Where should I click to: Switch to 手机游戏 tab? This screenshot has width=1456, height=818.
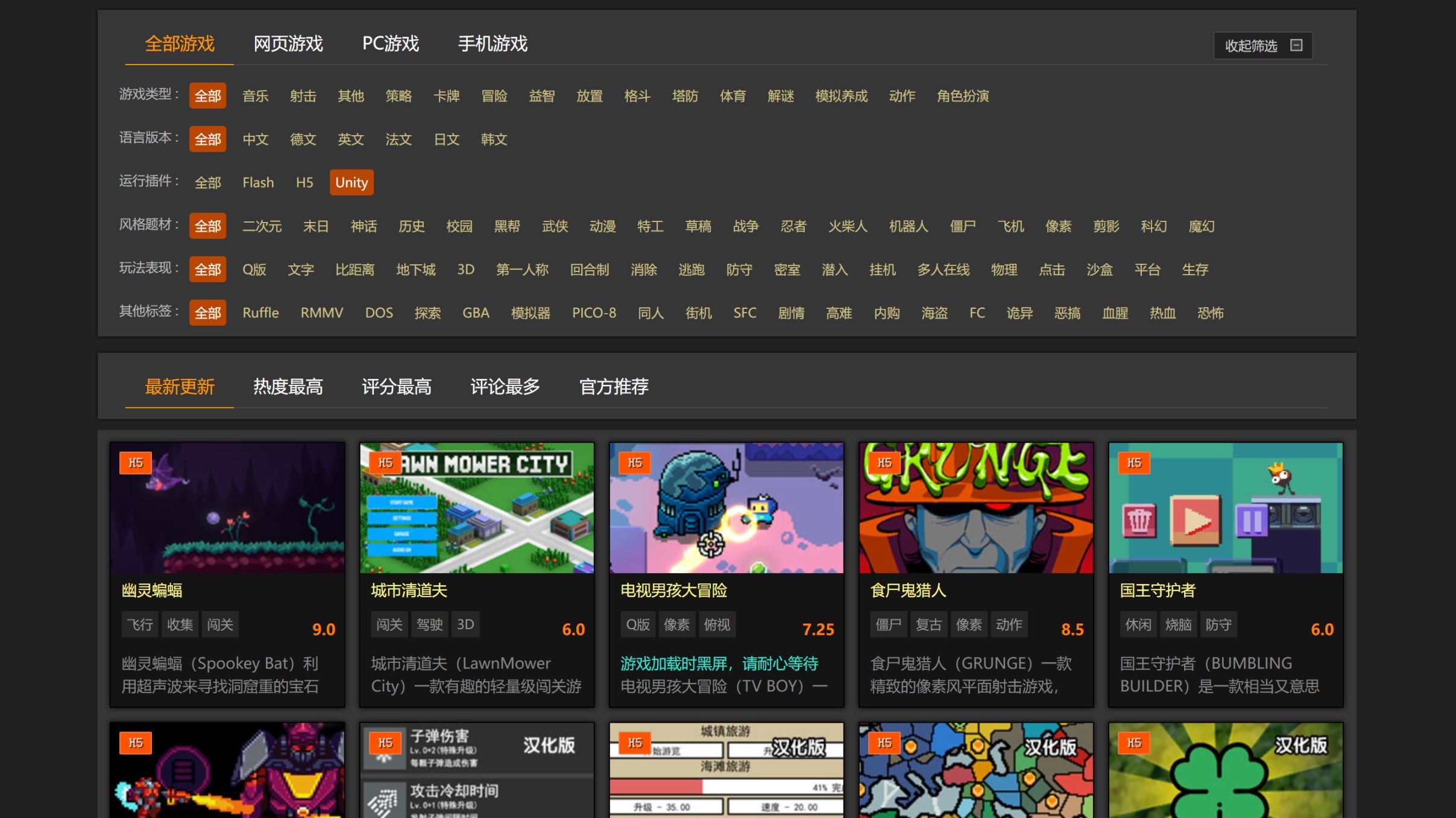(x=493, y=44)
